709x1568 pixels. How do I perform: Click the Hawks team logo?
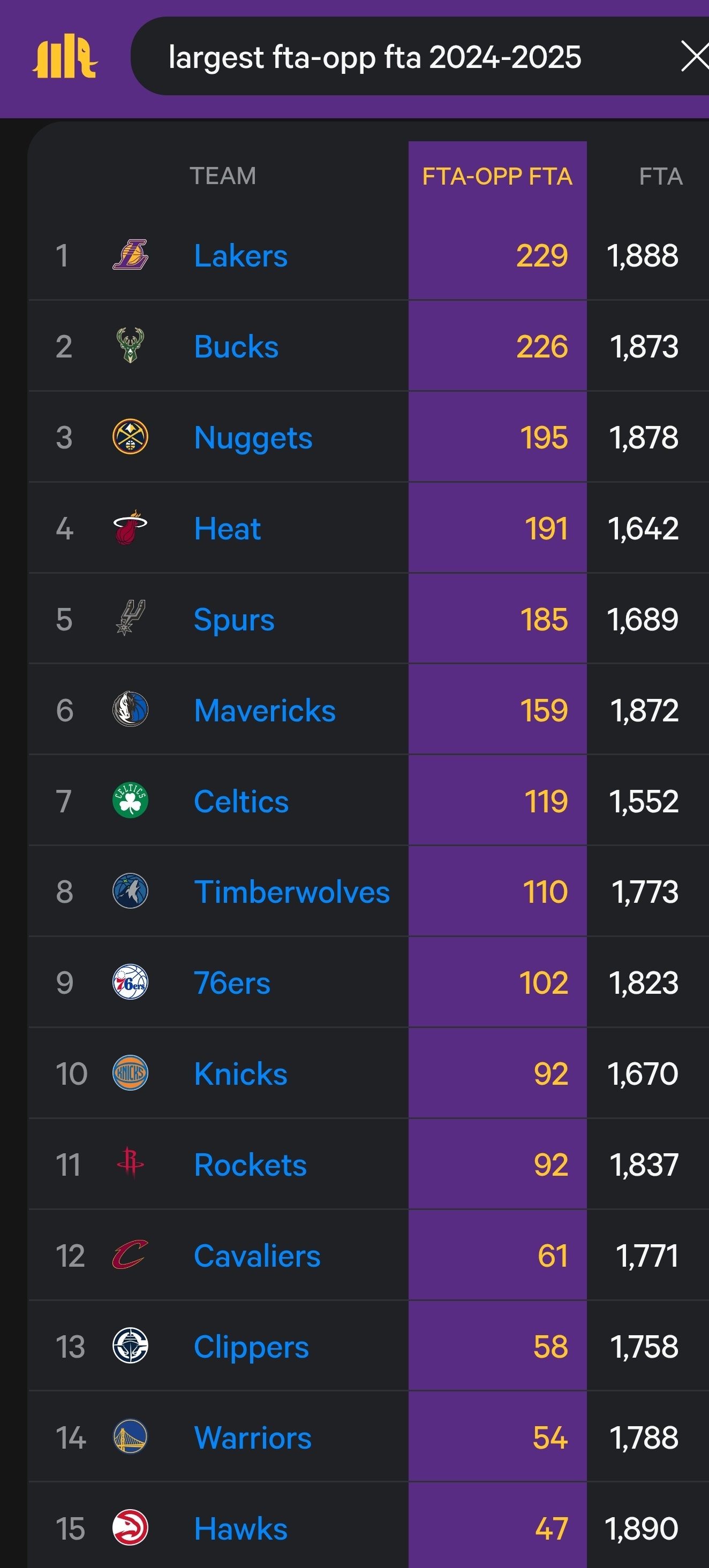(x=130, y=1528)
